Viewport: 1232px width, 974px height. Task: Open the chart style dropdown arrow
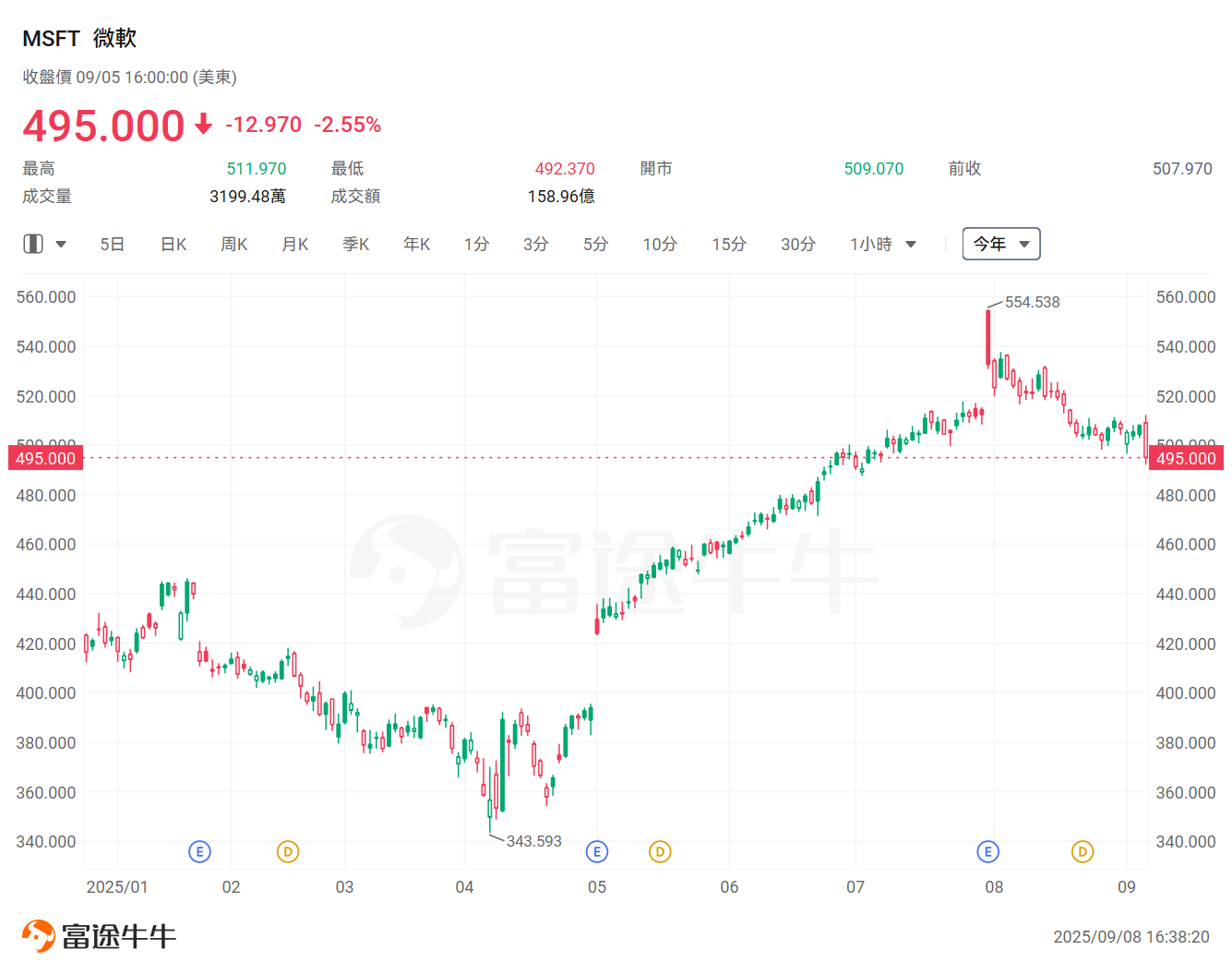[x=61, y=243]
